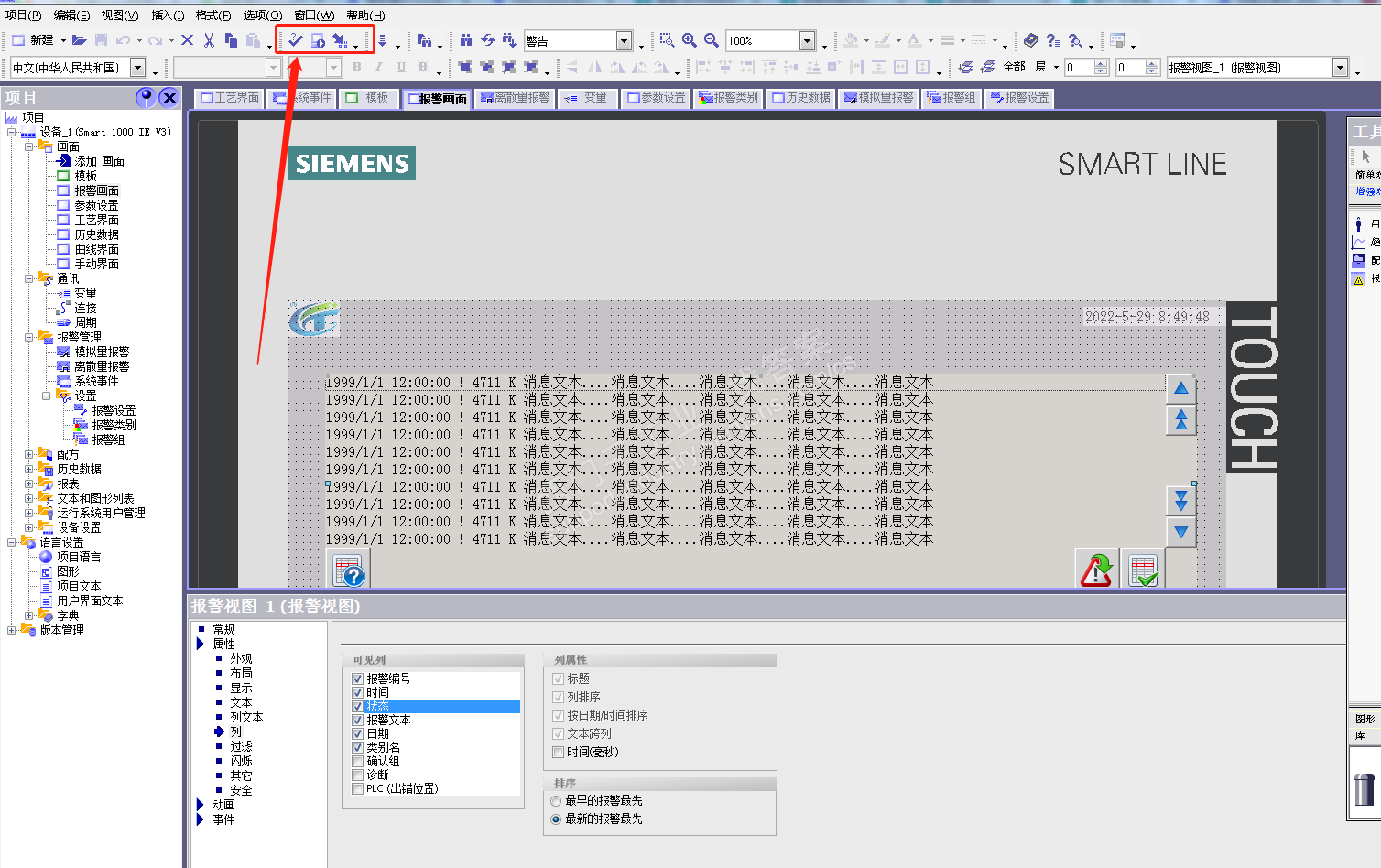Click the alarm loop warning triangle button
Image resolution: width=1381 pixels, height=868 pixels.
click(x=1096, y=570)
